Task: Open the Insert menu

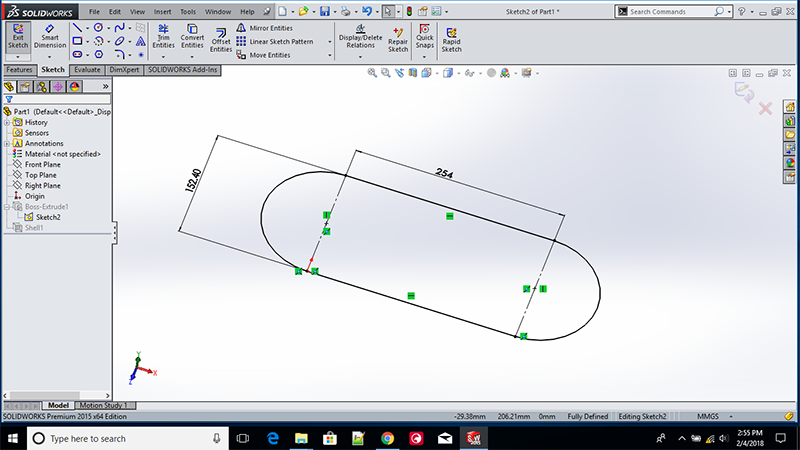Action: point(162,11)
